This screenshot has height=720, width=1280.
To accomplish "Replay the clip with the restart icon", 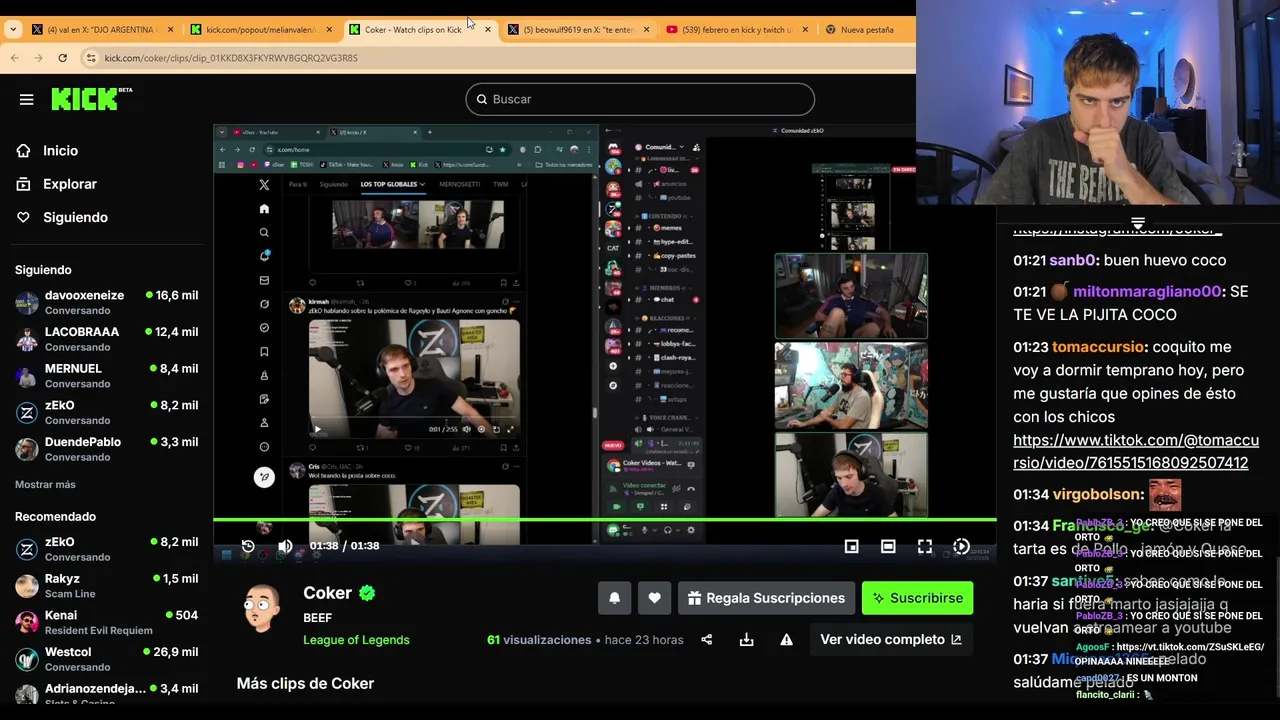I will pyautogui.click(x=248, y=546).
